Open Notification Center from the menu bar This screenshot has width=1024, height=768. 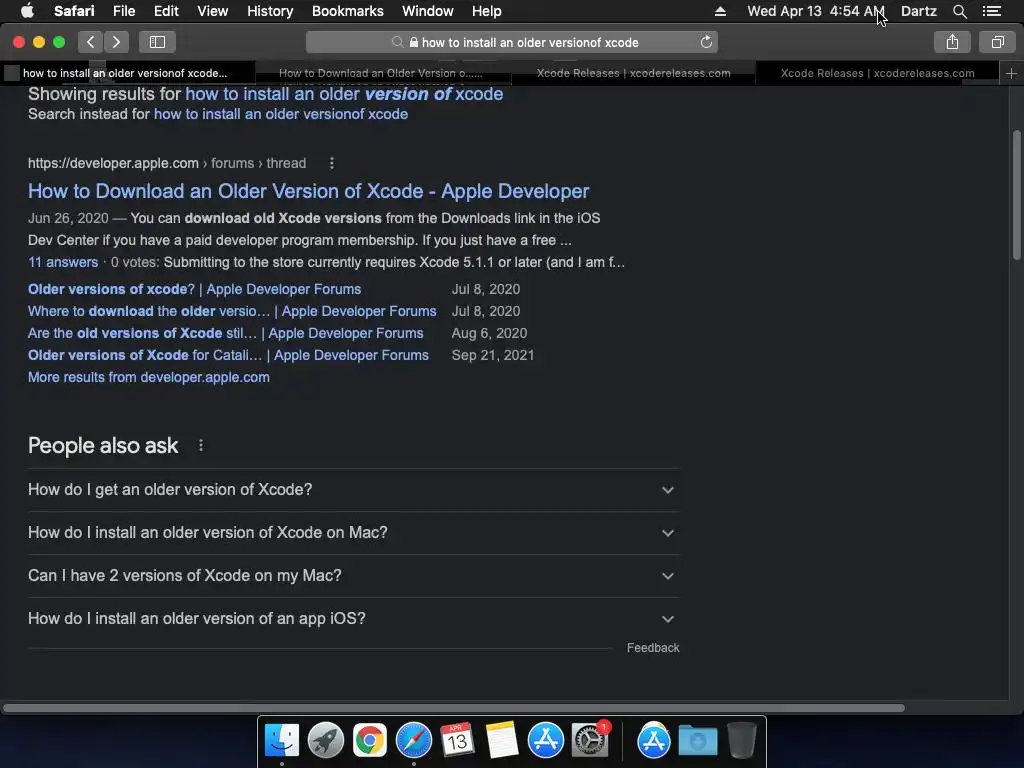click(992, 11)
